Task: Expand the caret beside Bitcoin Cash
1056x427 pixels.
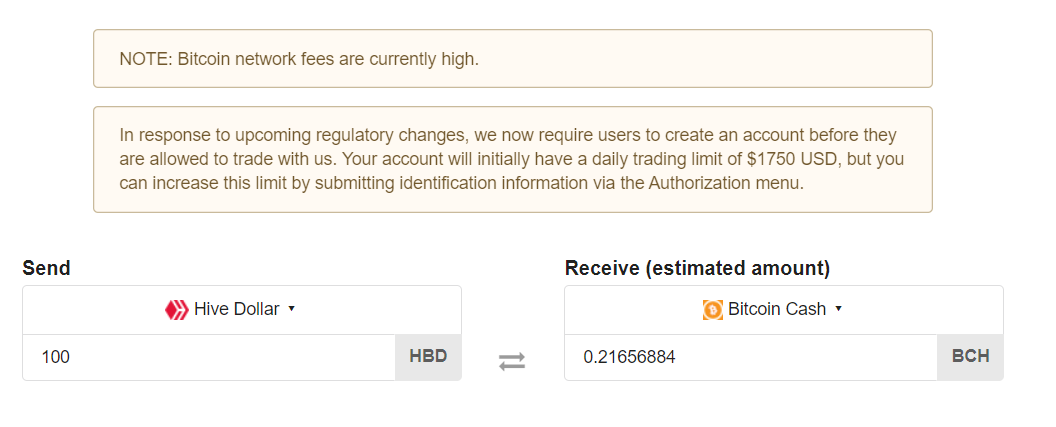Action: 838,309
